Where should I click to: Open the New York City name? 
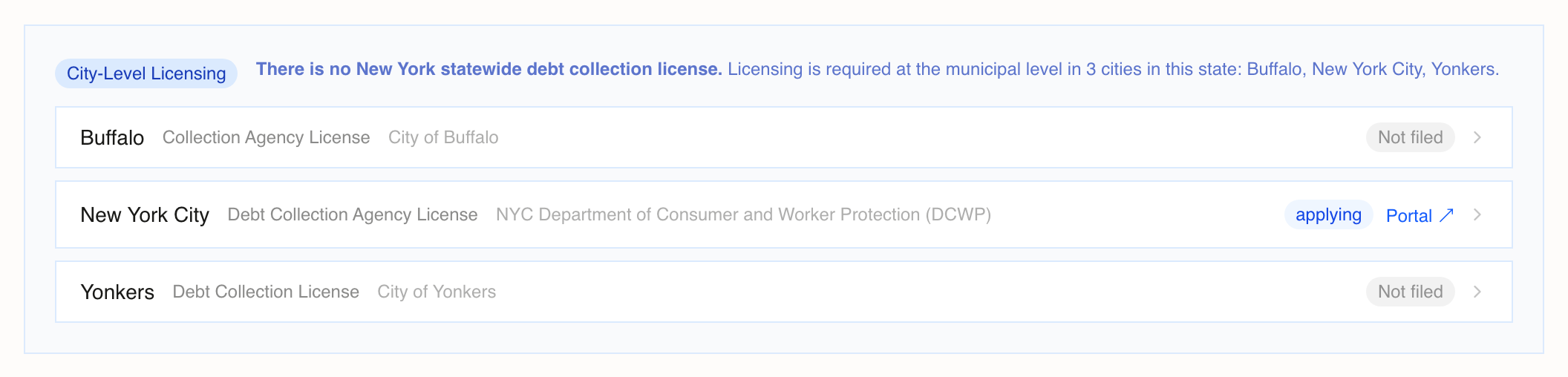pos(145,215)
